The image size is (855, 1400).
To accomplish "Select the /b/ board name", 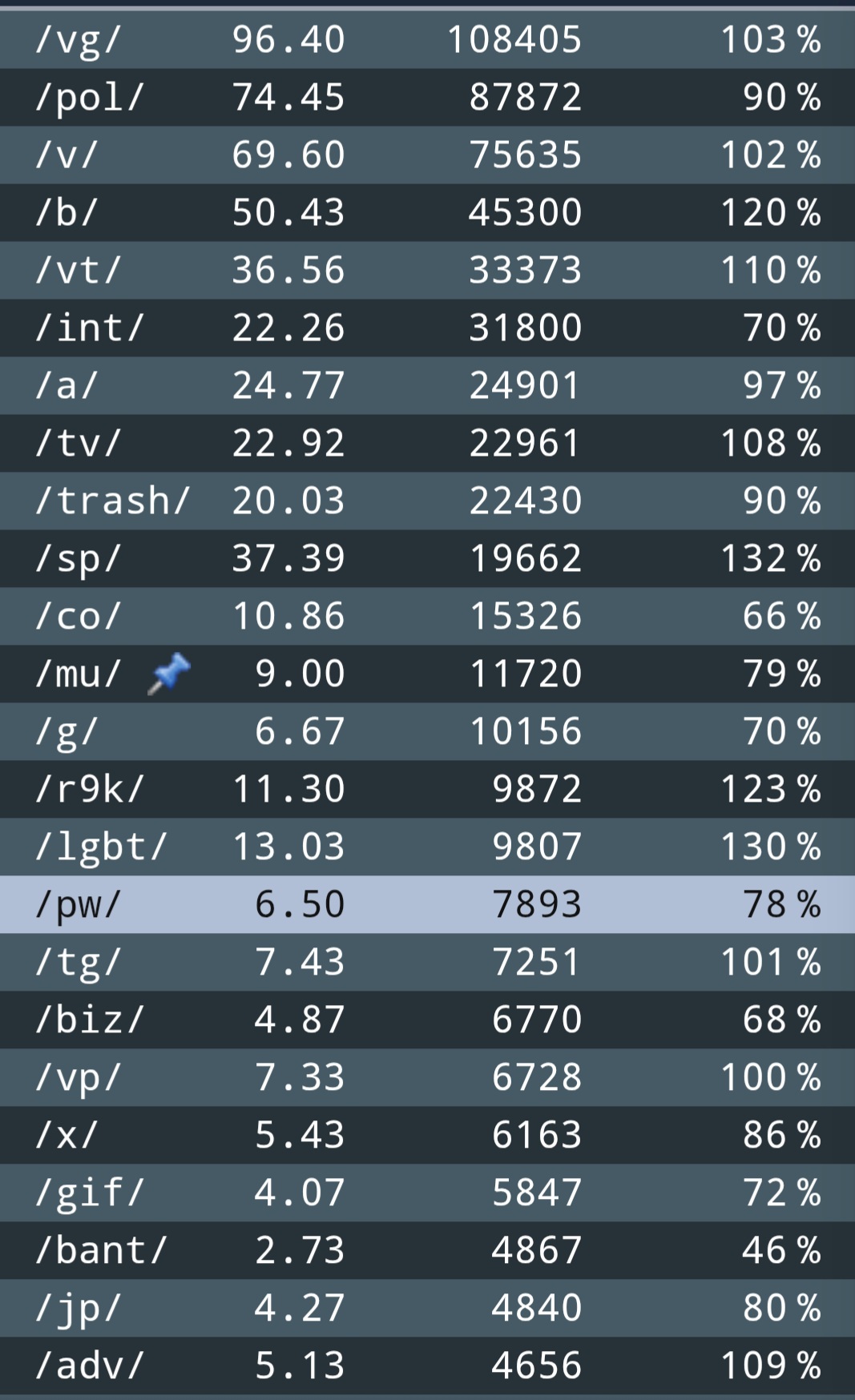I will pyautogui.click(x=66, y=213).
